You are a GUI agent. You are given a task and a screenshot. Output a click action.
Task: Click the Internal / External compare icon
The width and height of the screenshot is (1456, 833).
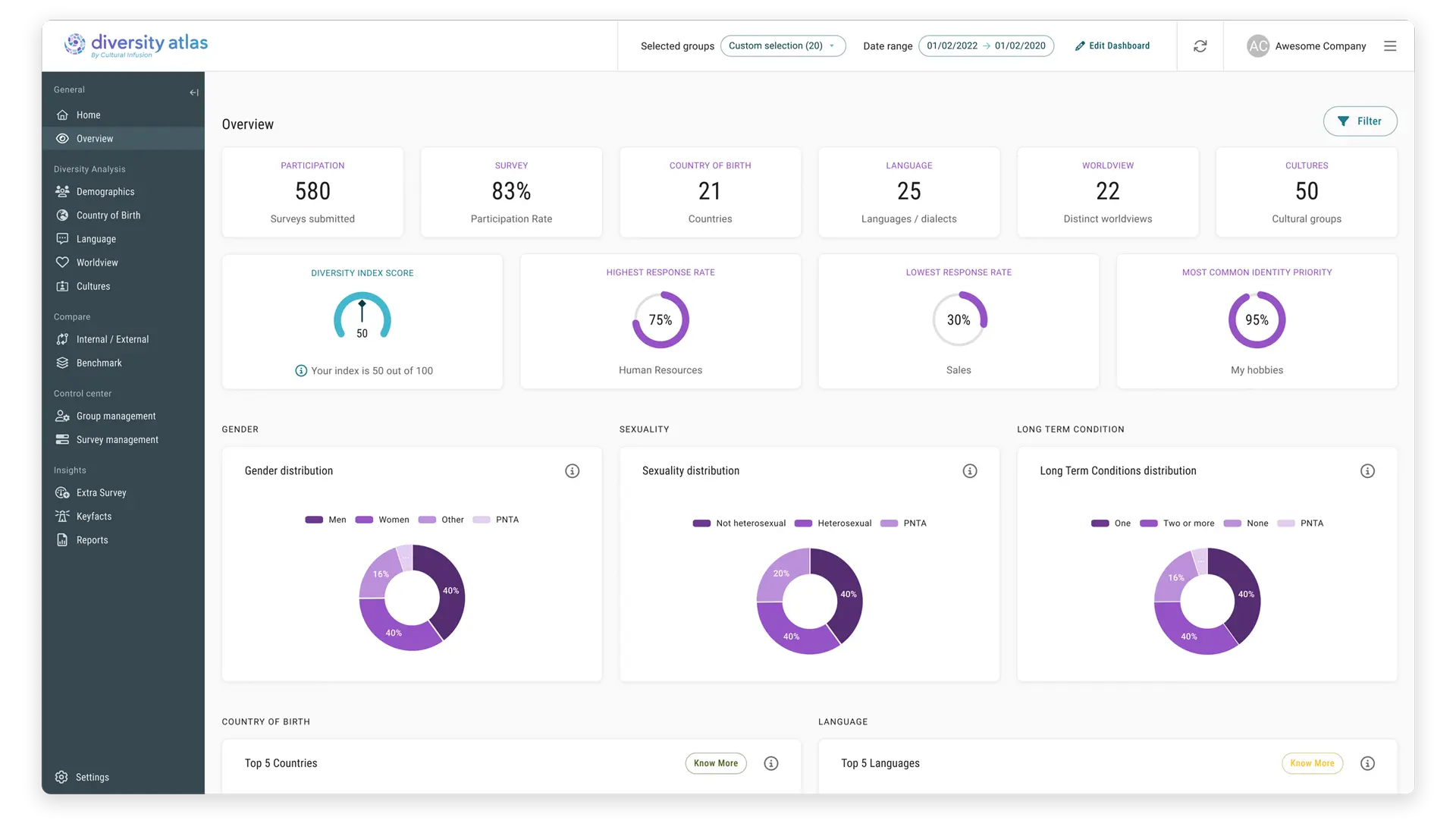pos(62,339)
